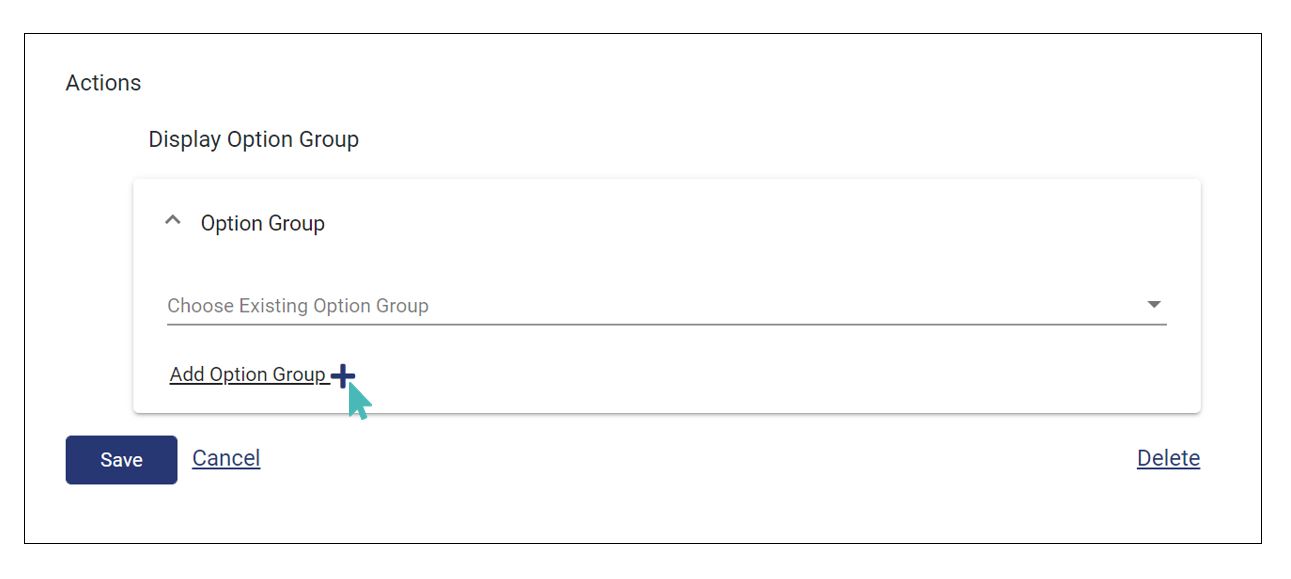Click the Display Option Group label
Viewport: 1291px width, 579px height.
pos(253,139)
